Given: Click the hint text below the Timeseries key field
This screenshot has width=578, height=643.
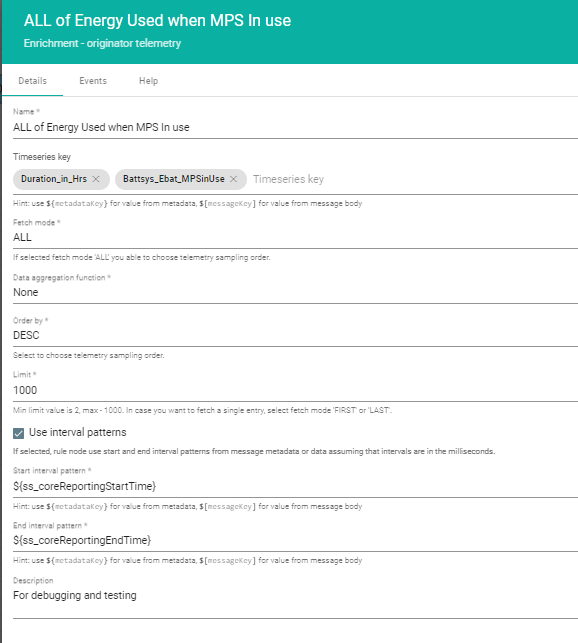Looking at the screenshot, I should (187, 203).
